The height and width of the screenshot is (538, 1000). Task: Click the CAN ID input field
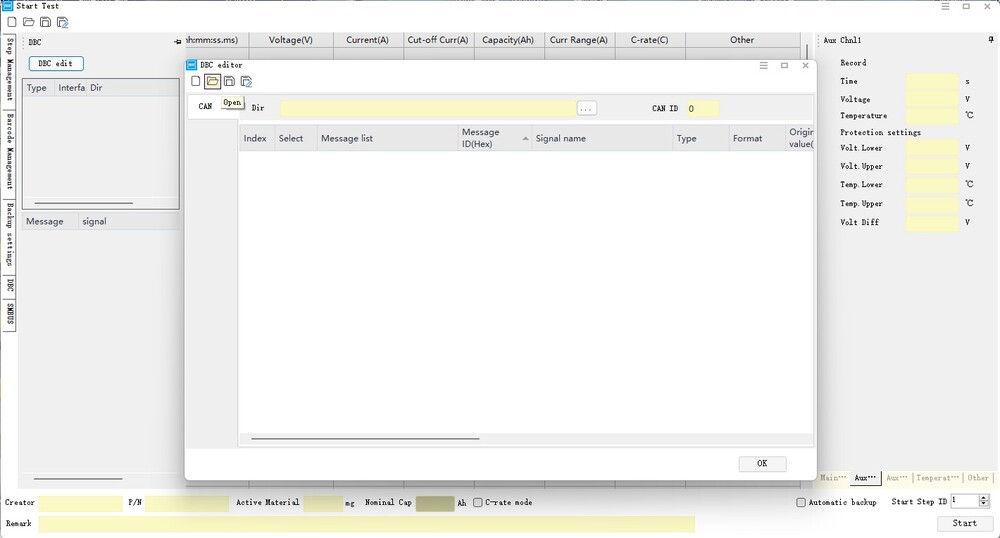[702, 108]
